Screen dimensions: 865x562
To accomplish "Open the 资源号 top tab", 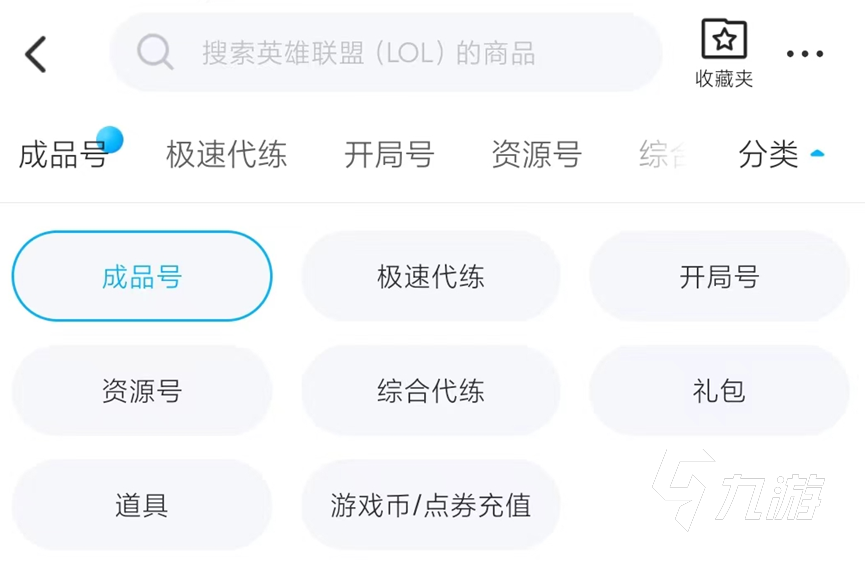I will click(x=536, y=154).
